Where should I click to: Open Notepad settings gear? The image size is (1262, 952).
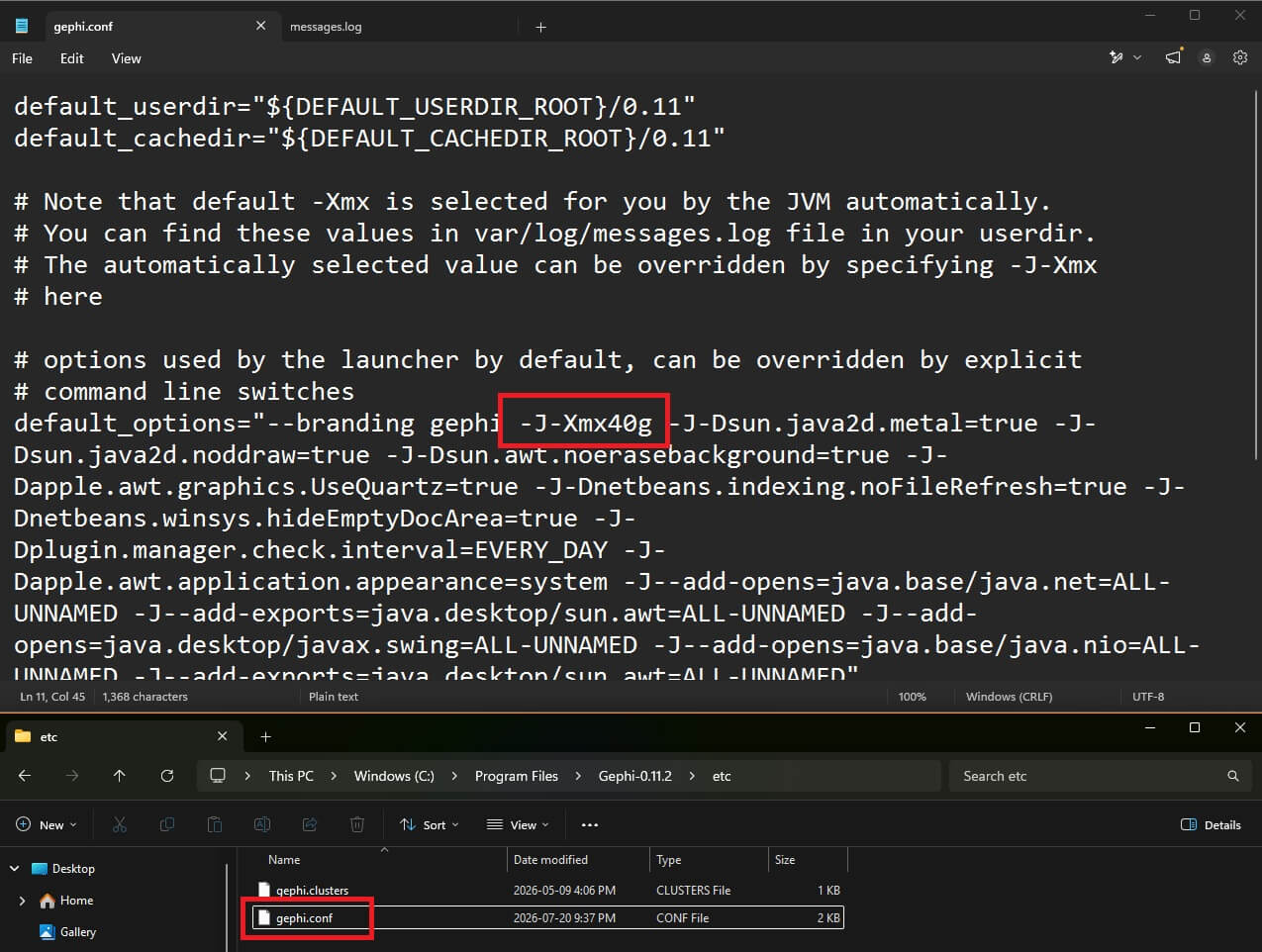(1240, 58)
